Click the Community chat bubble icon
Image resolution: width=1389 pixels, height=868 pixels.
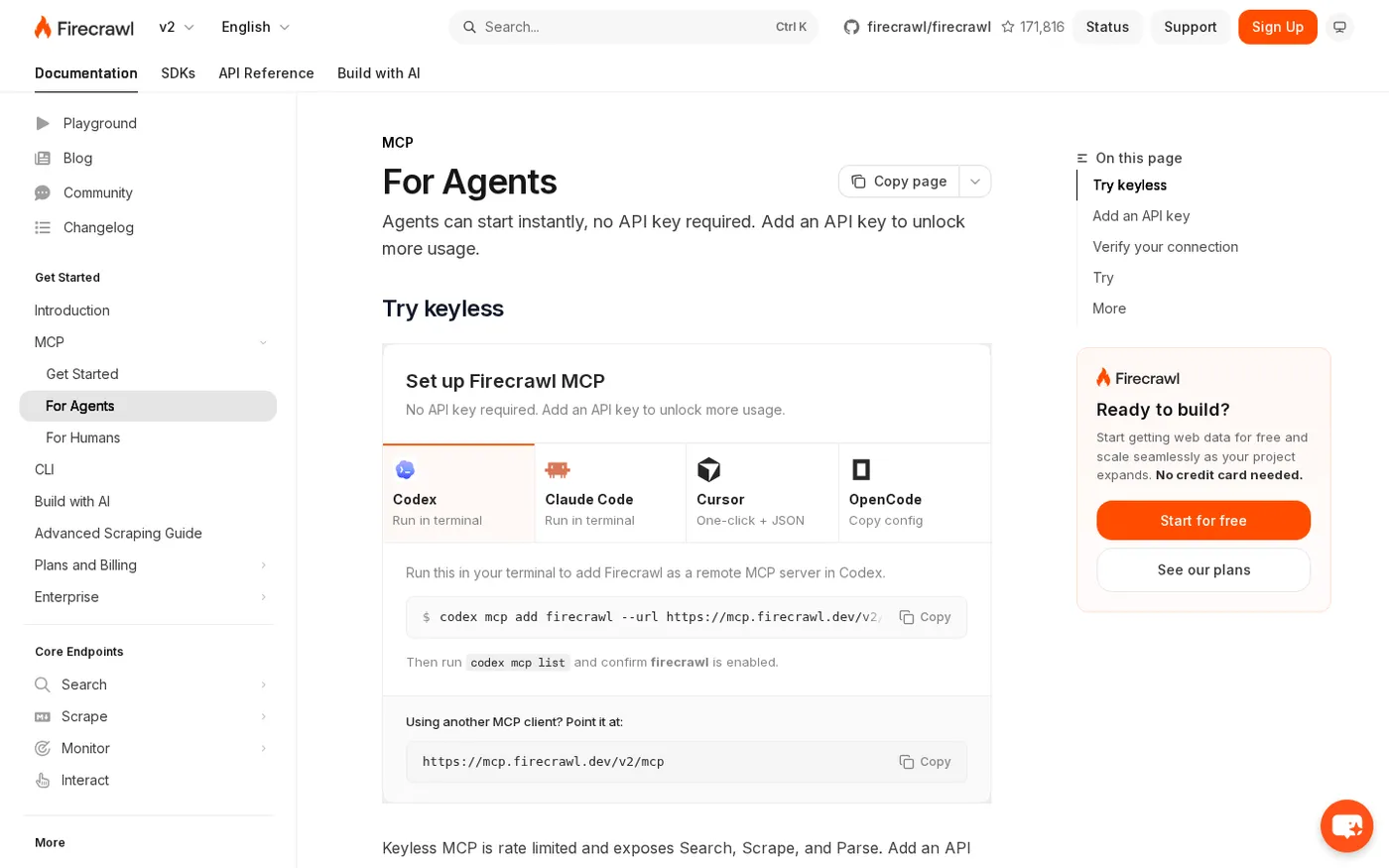43,192
